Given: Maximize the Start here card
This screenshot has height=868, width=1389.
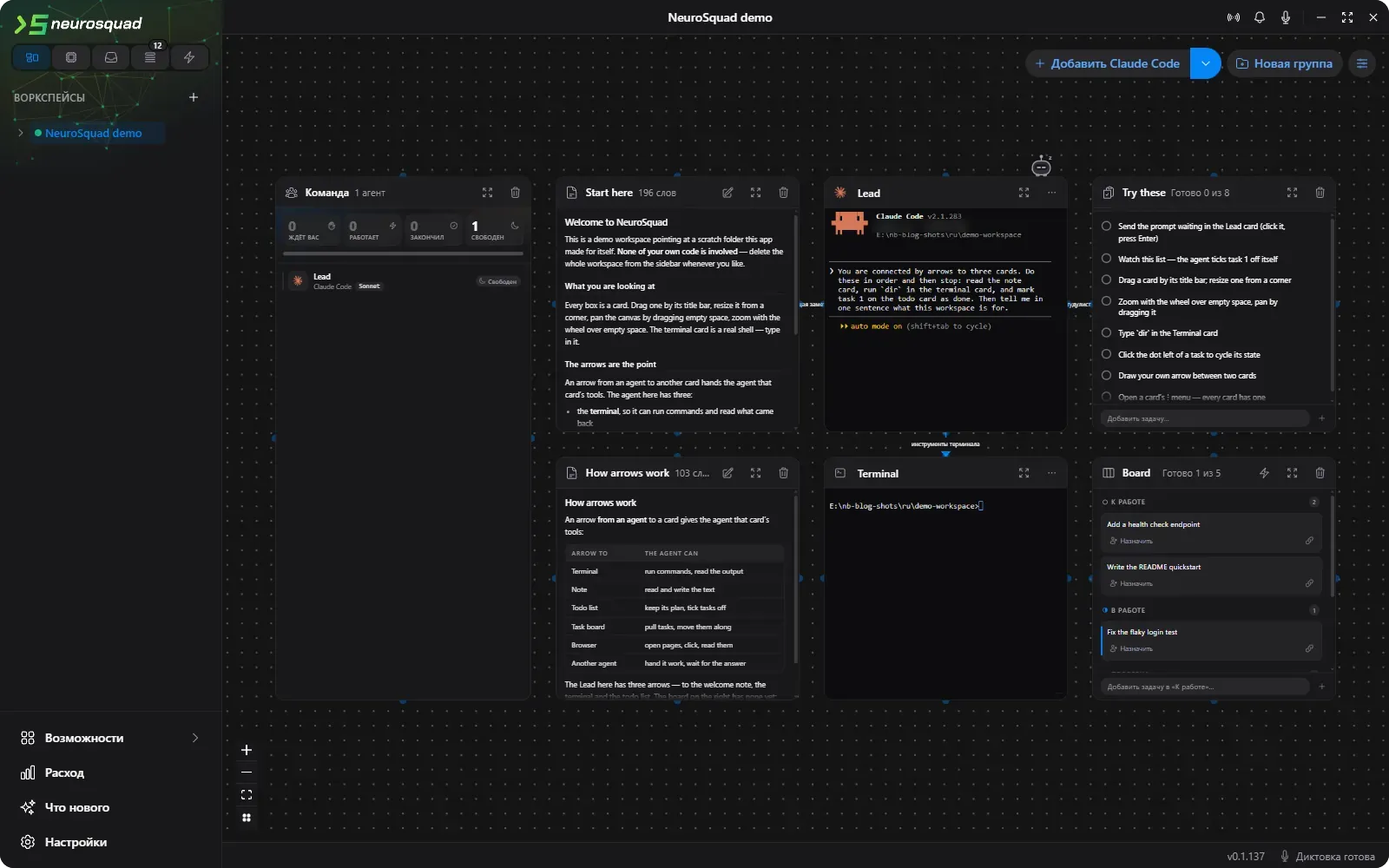Looking at the screenshot, I should click(755, 193).
